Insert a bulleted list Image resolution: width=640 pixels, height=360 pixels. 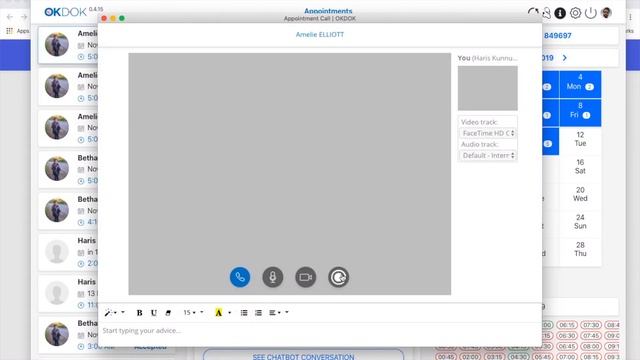point(244,313)
